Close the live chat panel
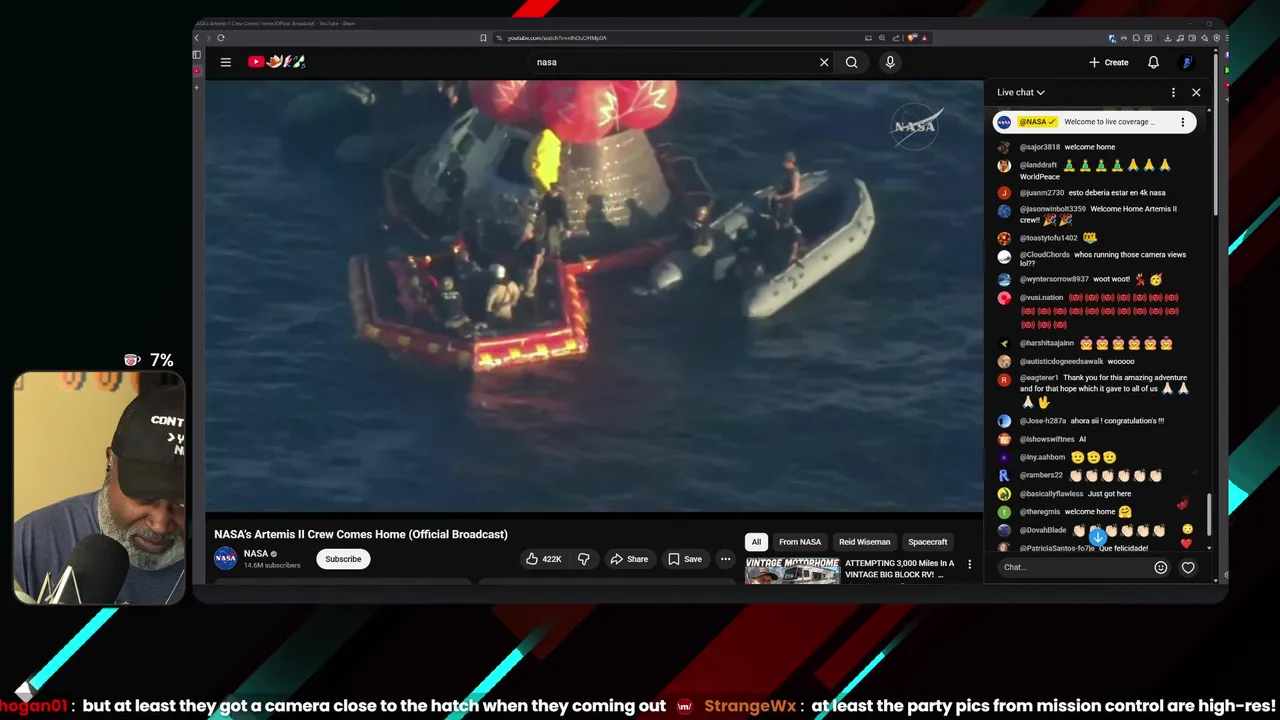This screenshot has height=720, width=1280. [1196, 92]
